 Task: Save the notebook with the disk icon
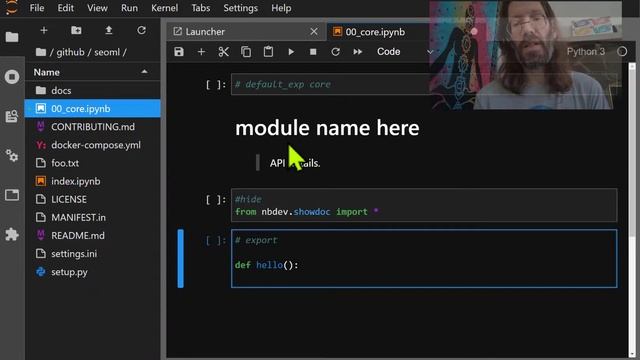pos(179,52)
